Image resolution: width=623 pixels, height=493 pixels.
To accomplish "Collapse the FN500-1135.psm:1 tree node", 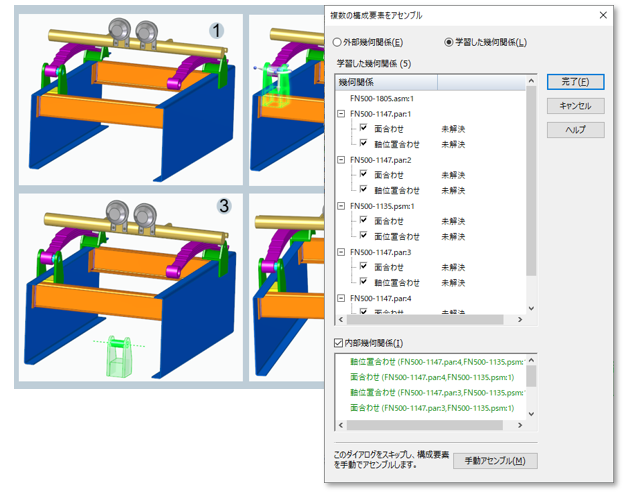I will pyautogui.click(x=341, y=206).
